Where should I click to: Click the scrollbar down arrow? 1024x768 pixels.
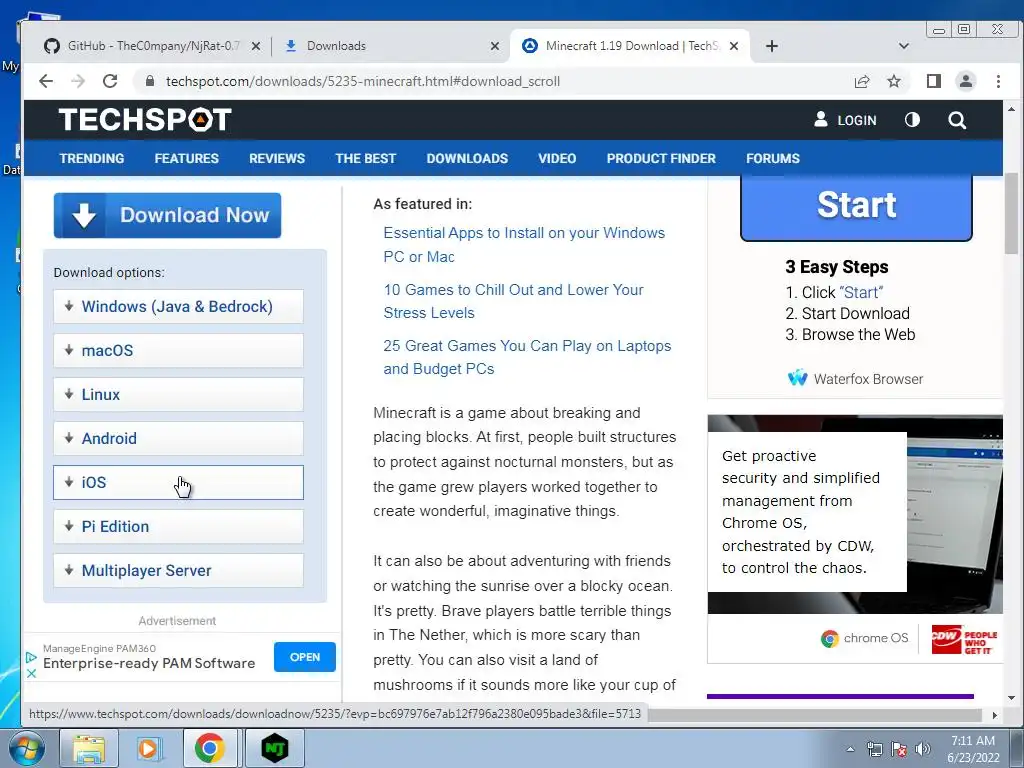[x=1011, y=697]
